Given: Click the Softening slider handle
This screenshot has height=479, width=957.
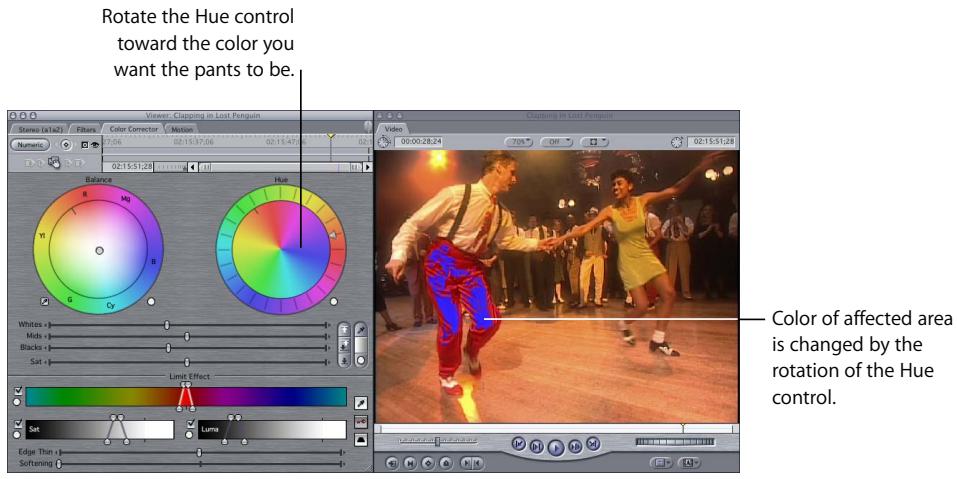Looking at the screenshot, I should click(59, 464).
